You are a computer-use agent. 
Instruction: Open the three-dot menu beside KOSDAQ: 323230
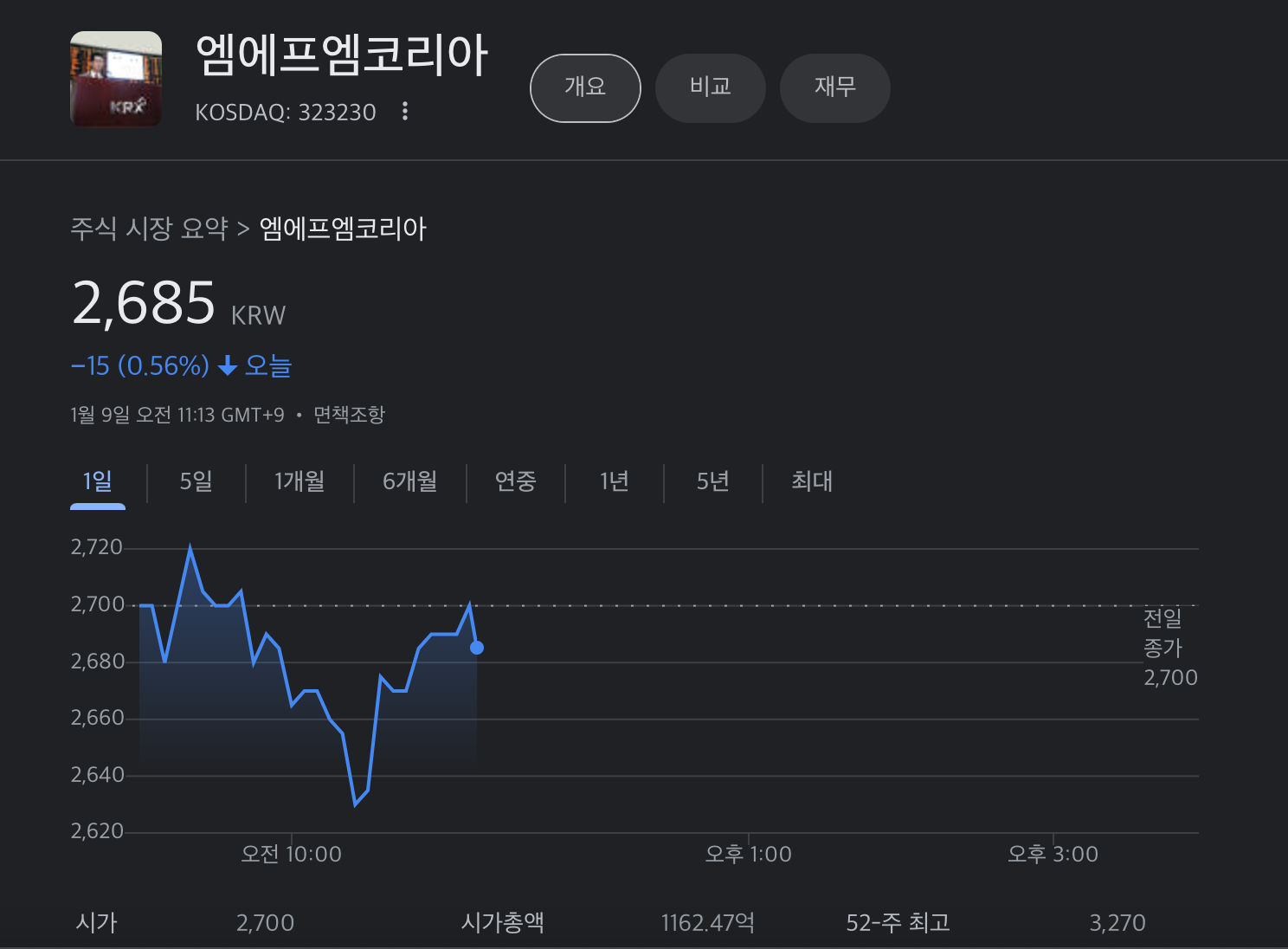(x=404, y=111)
